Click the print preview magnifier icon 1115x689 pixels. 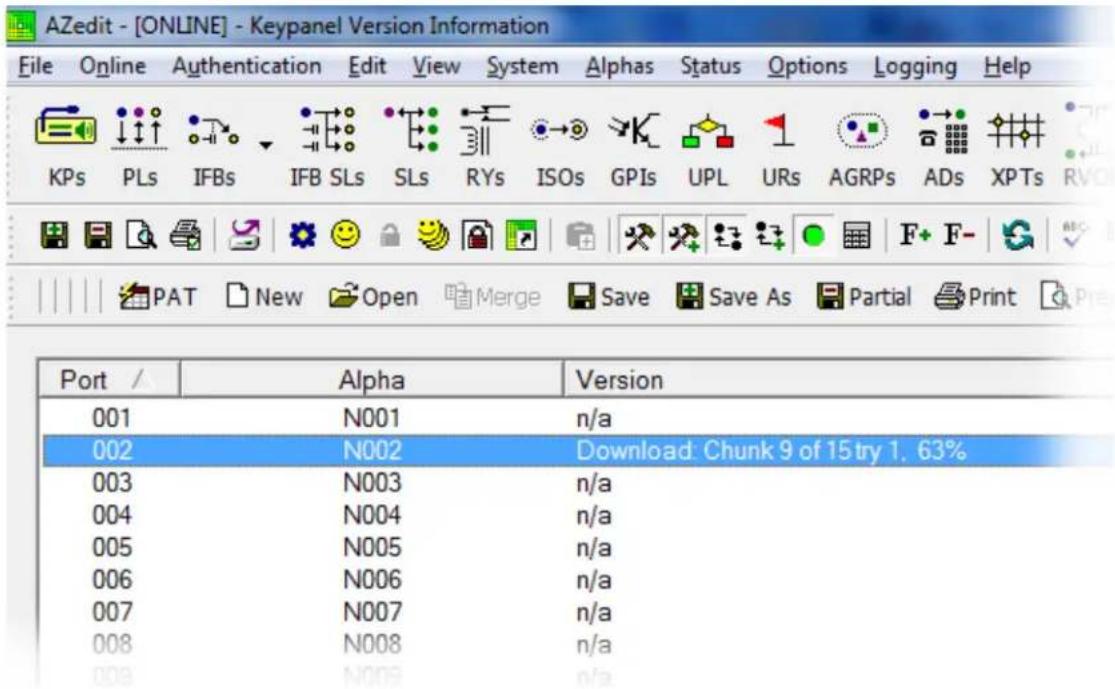point(142,235)
